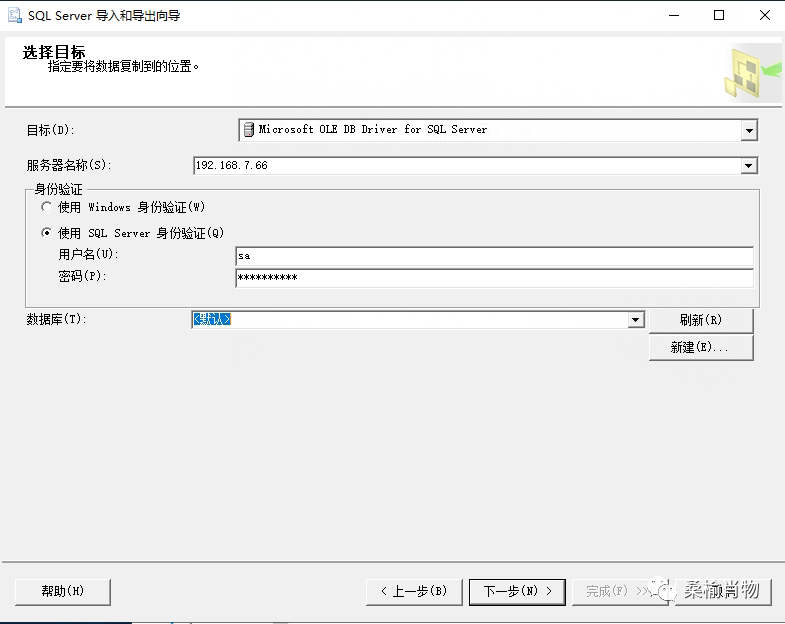Expand the database (数据库) dropdown arrow

pos(636,320)
